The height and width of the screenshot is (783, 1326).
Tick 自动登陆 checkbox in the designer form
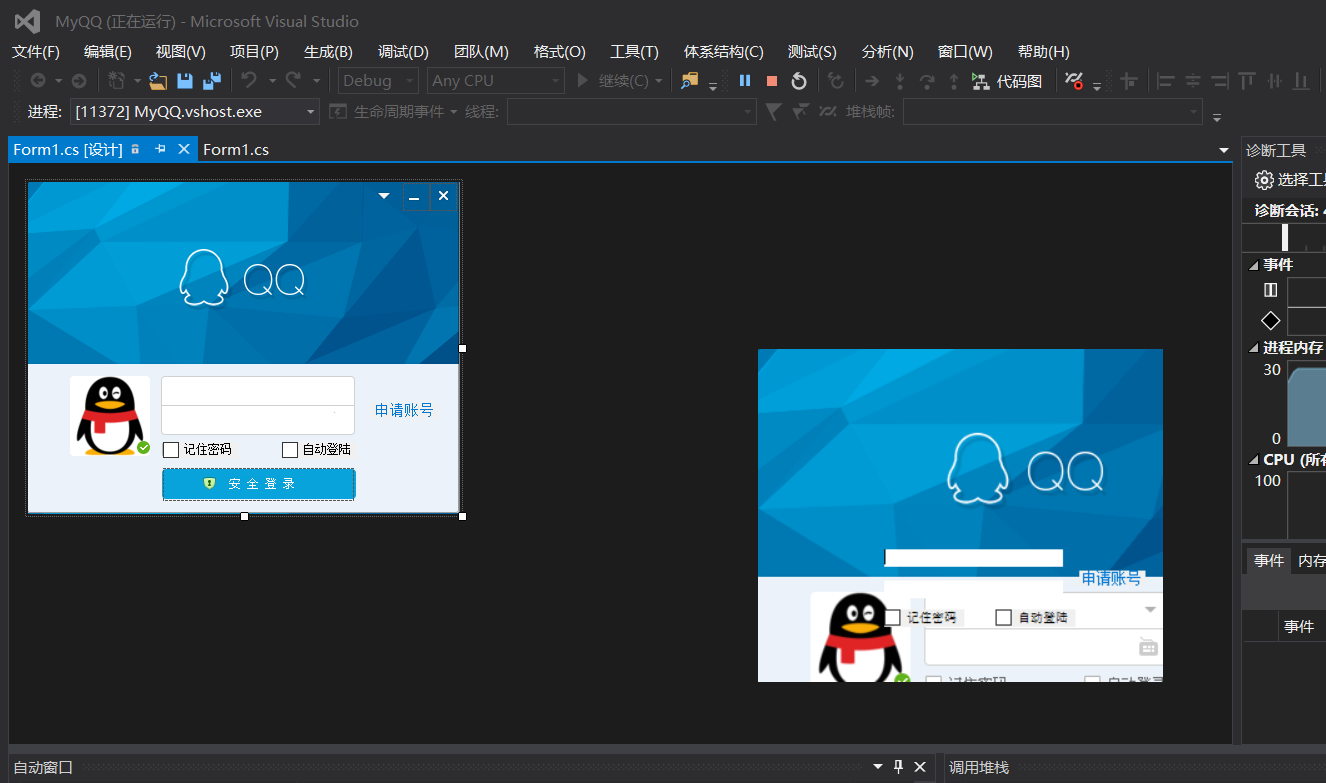(x=290, y=450)
